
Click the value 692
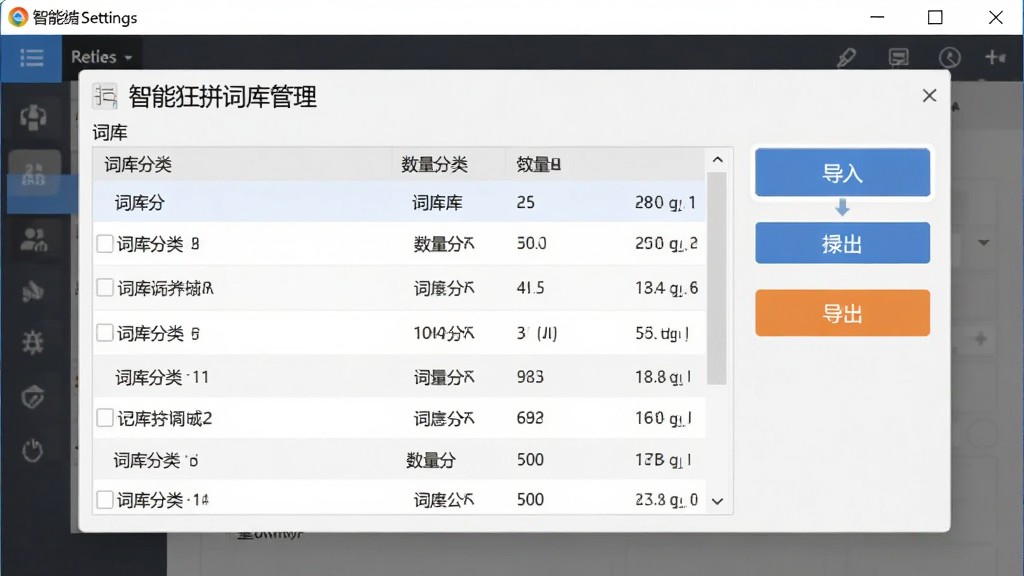click(530, 418)
